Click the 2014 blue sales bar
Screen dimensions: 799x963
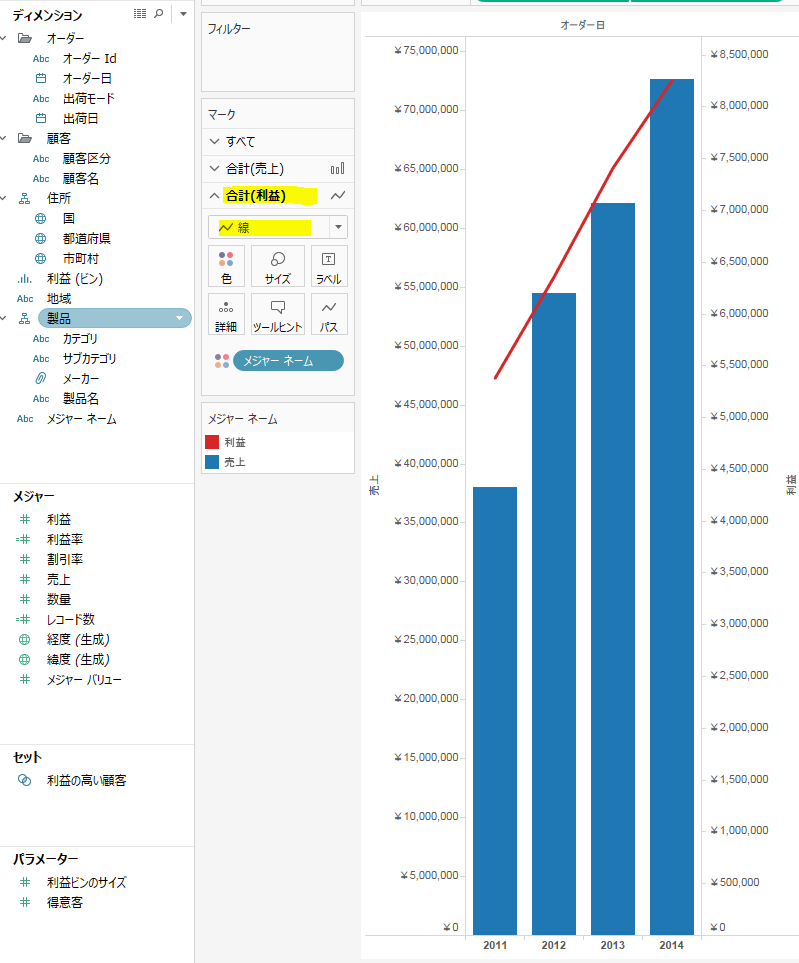(672, 507)
